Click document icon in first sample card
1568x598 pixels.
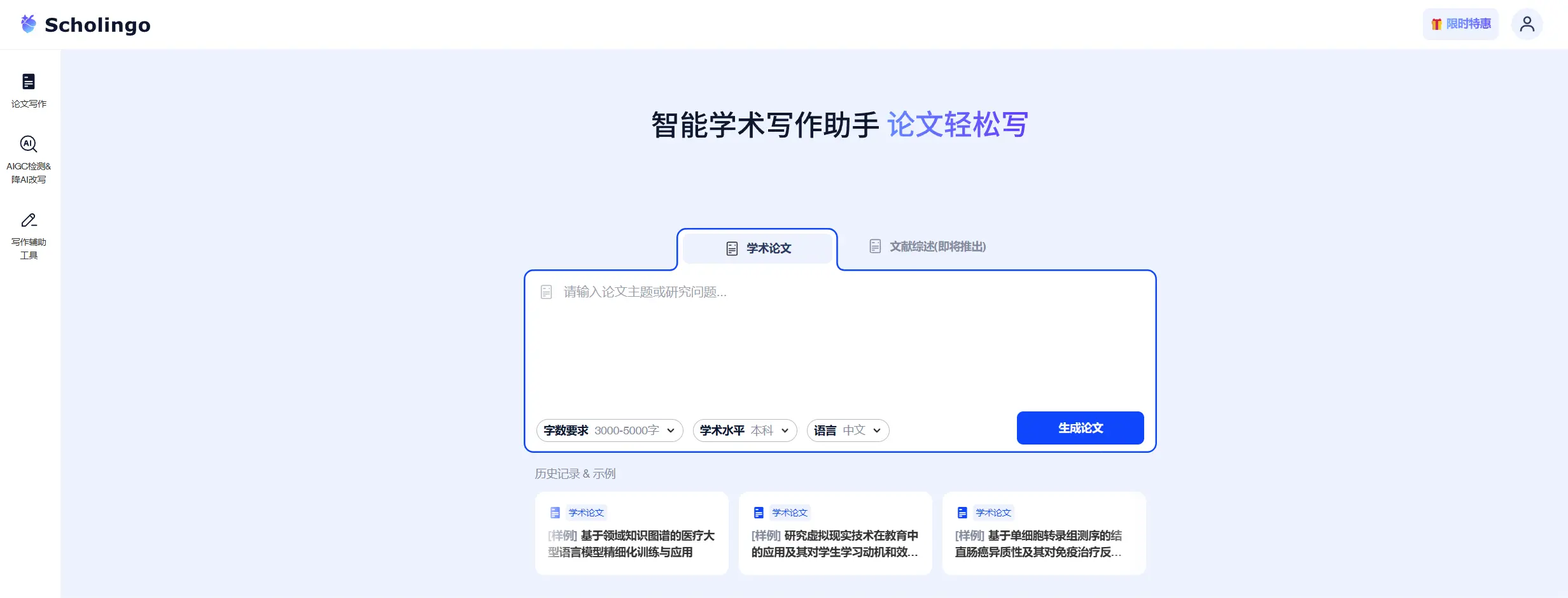coord(555,513)
